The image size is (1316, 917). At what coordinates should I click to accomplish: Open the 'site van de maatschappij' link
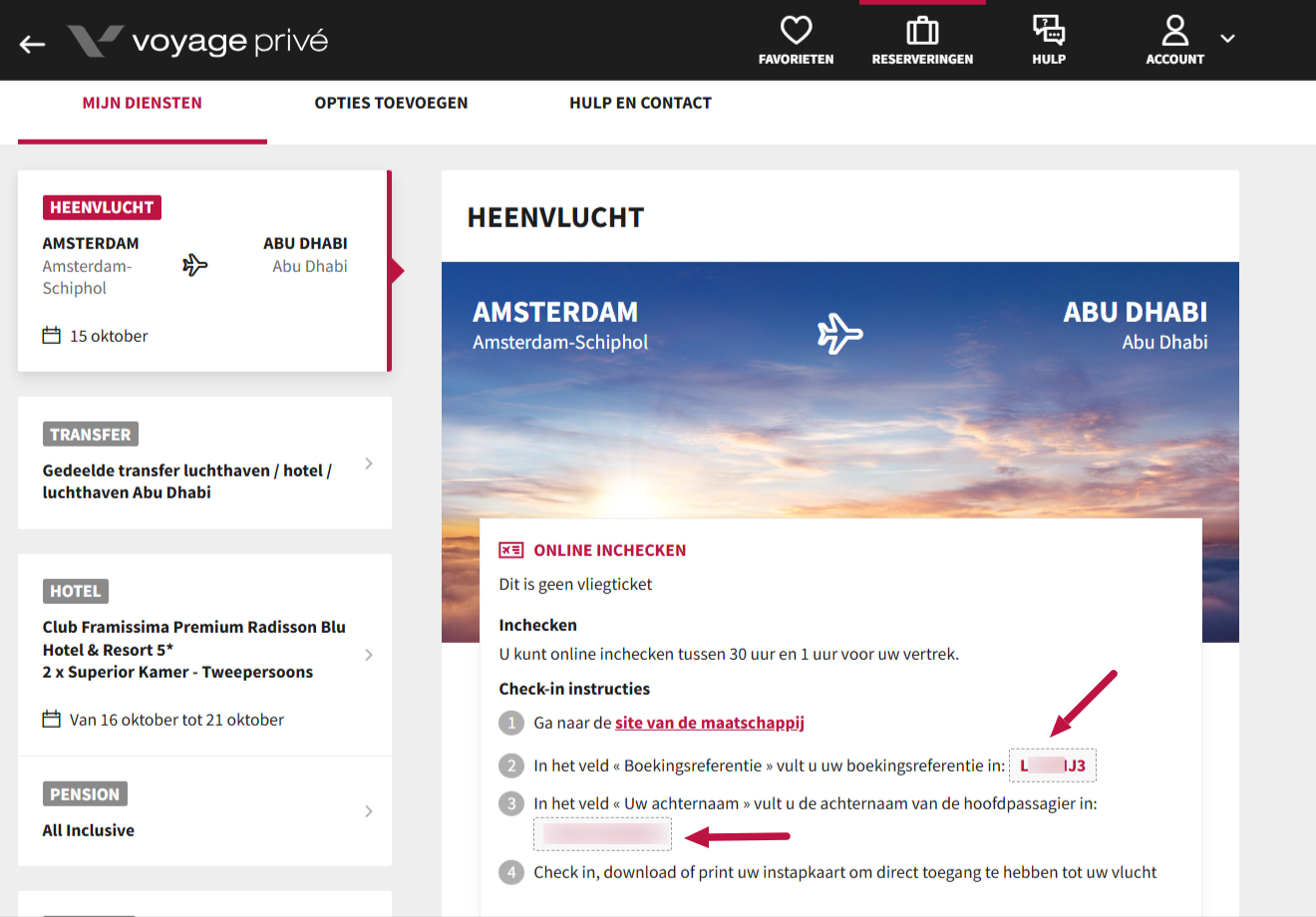coord(709,723)
